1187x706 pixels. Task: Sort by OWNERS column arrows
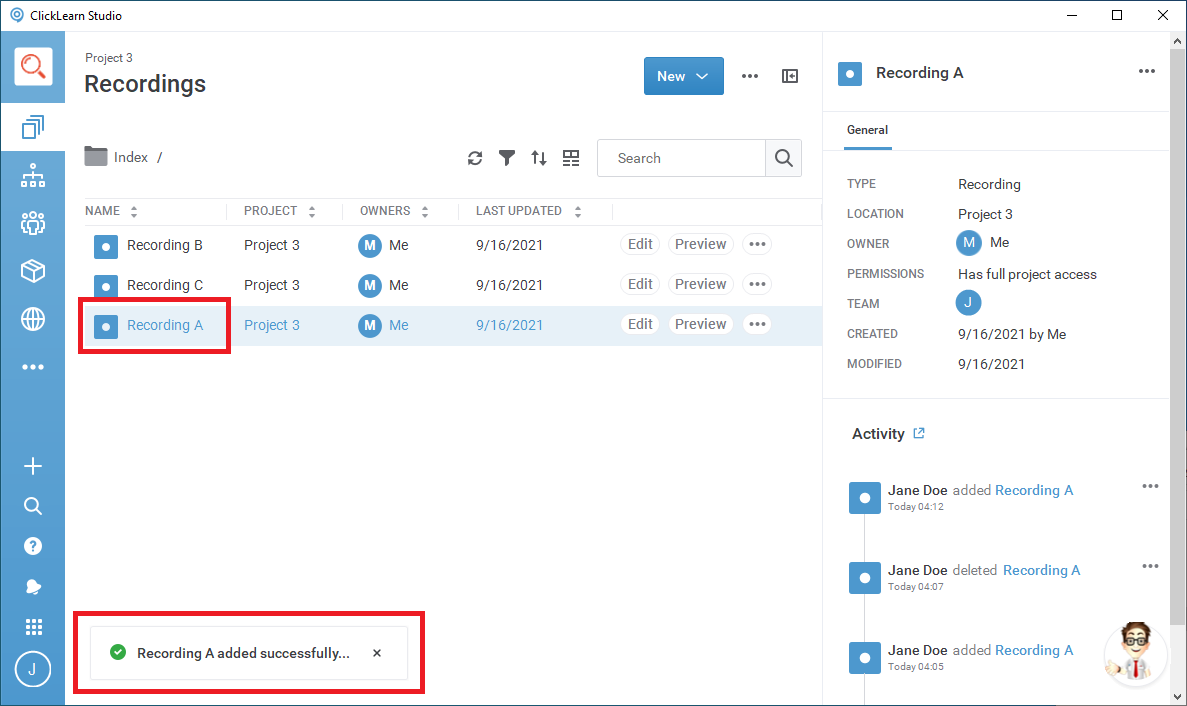coord(425,212)
